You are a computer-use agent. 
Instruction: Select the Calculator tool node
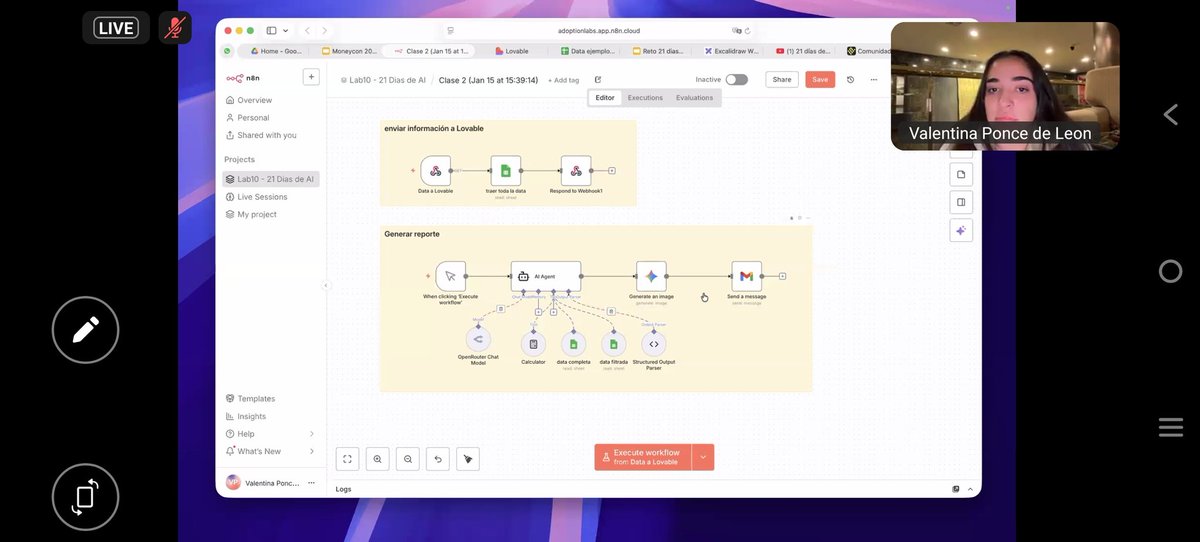tap(533, 343)
